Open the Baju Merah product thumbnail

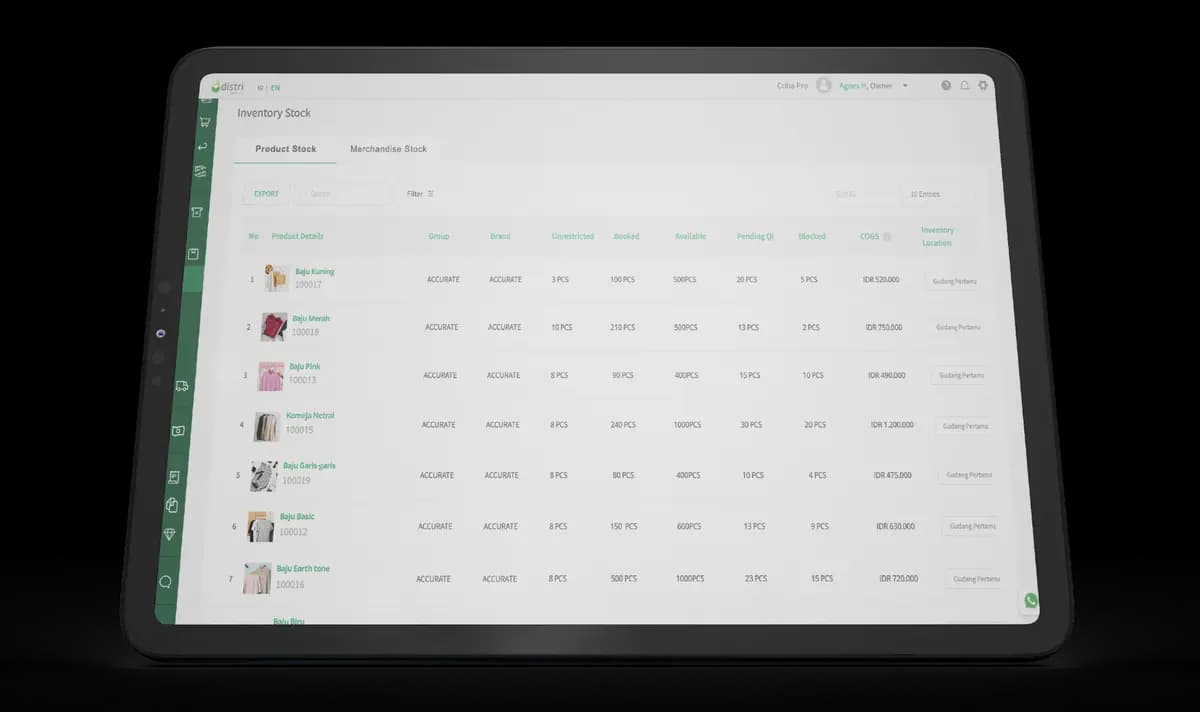pos(274,327)
